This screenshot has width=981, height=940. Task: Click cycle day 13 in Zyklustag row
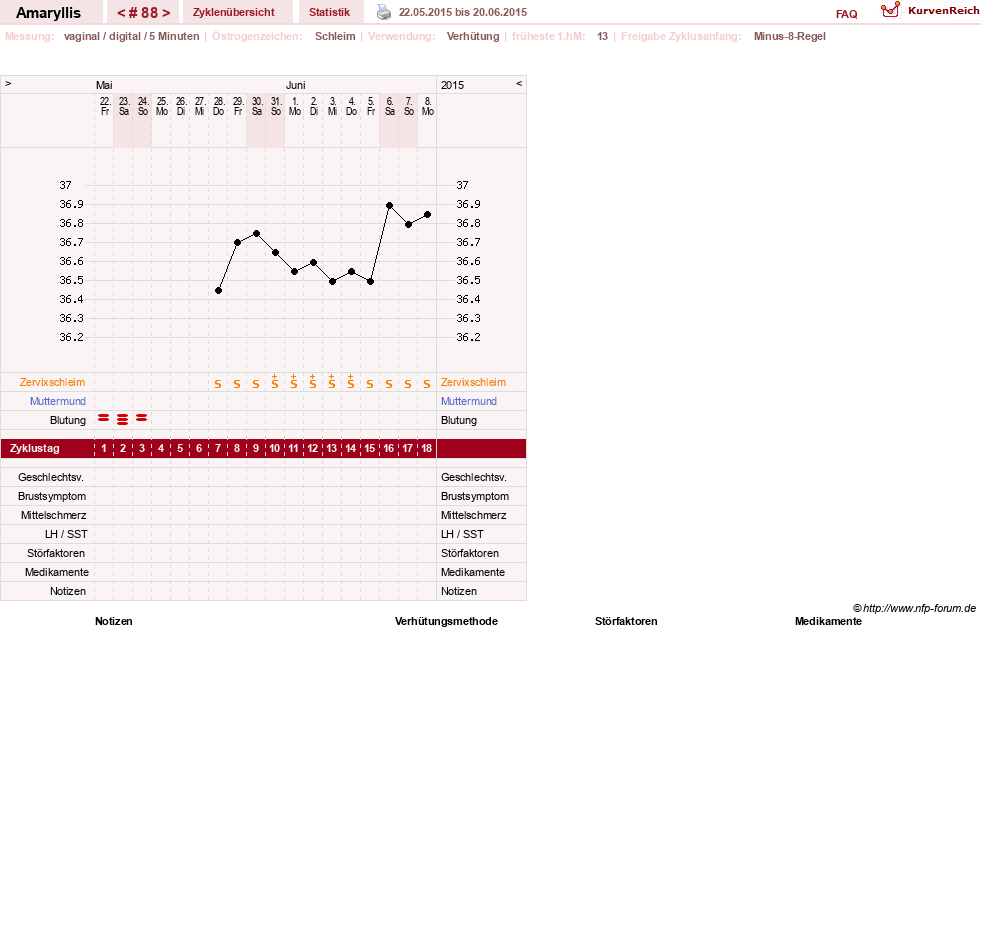[332, 449]
